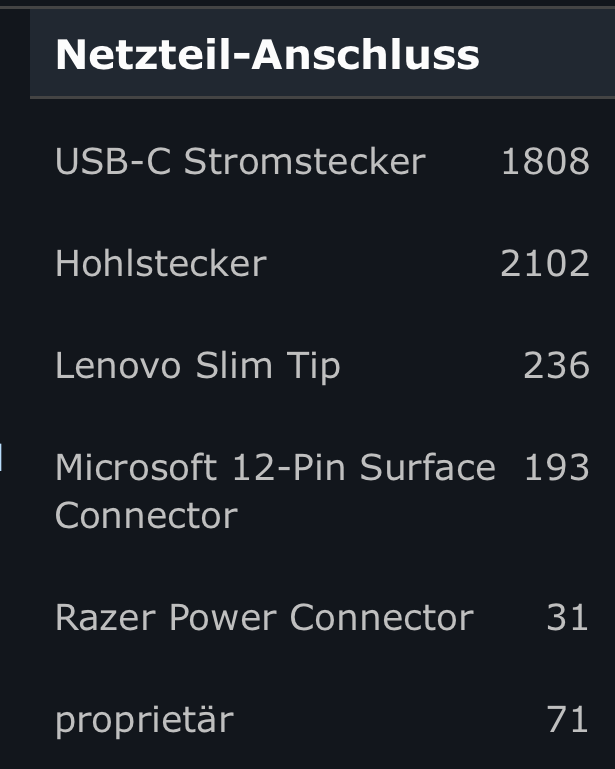The height and width of the screenshot is (769, 615).
Task: Click the 71 count next to proprietär
Action: coord(567,719)
